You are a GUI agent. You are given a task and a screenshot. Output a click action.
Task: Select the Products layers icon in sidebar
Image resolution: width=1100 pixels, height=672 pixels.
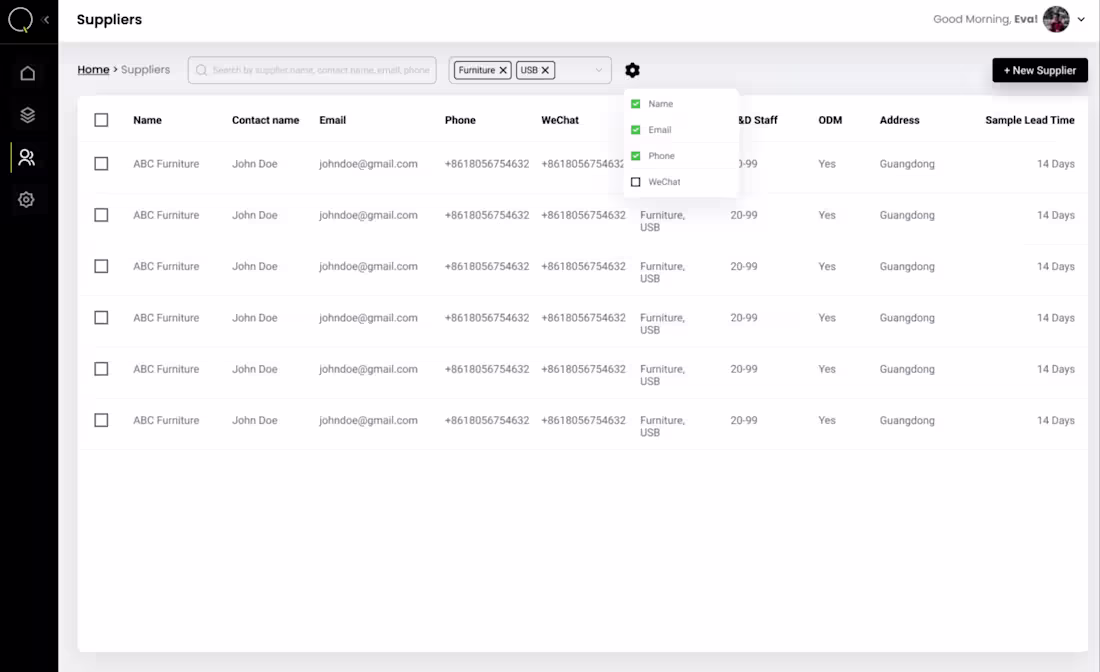pyautogui.click(x=28, y=114)
